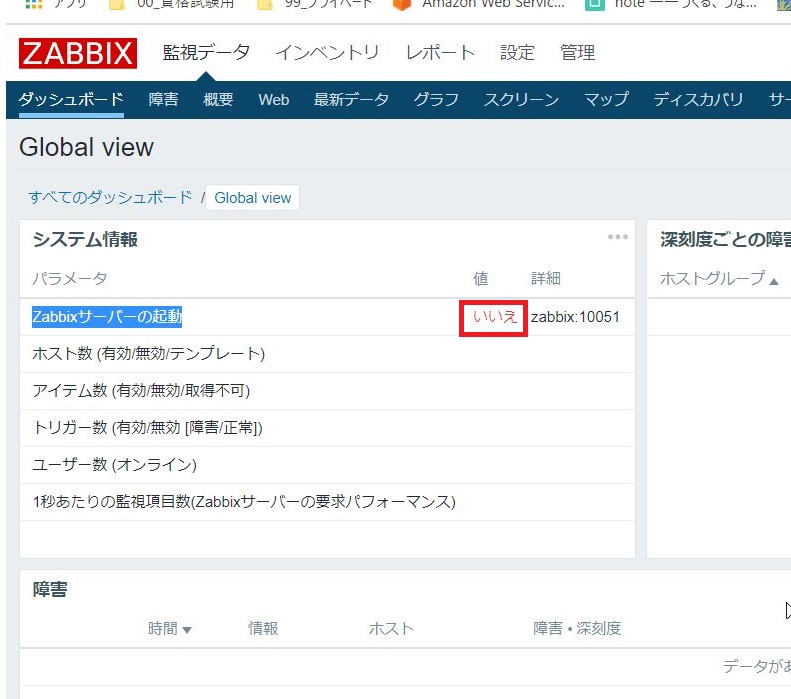This screenshot has width=791, height=699.
Task: Go to the 障害 submenu tab
Action: point(163,99)
